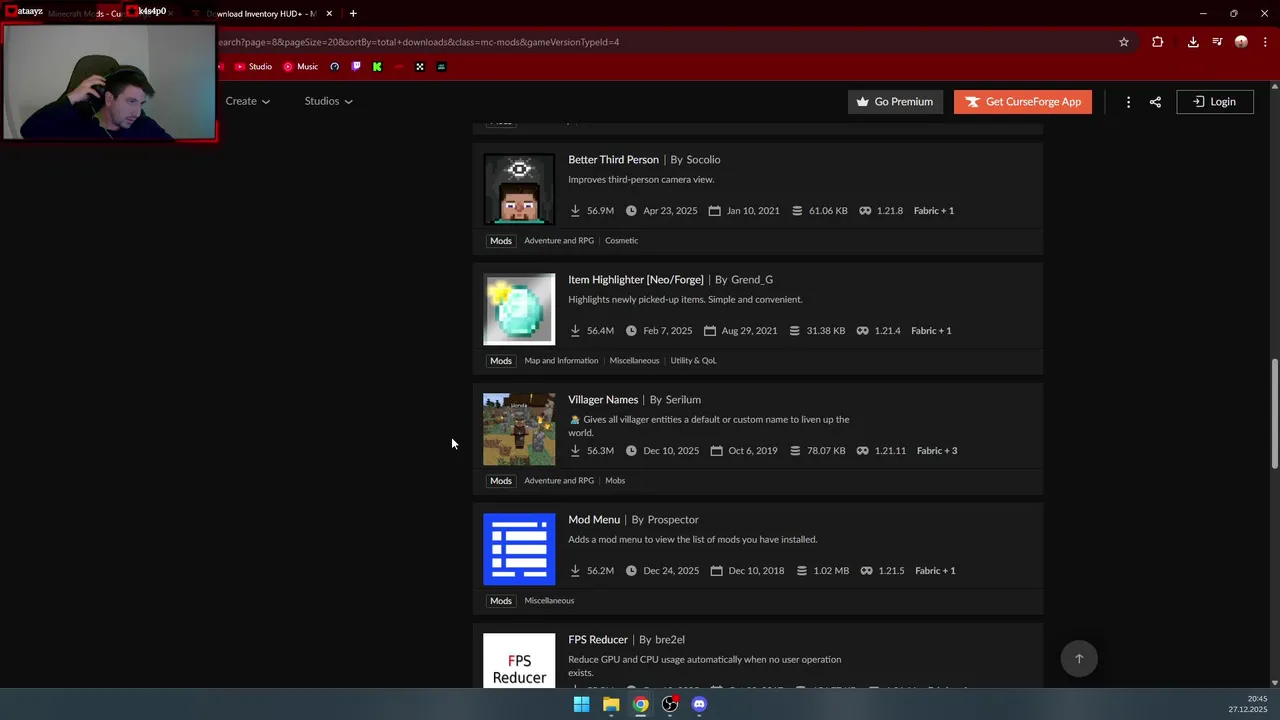Open the Item Highlighter diamond thumbnail

519,309
